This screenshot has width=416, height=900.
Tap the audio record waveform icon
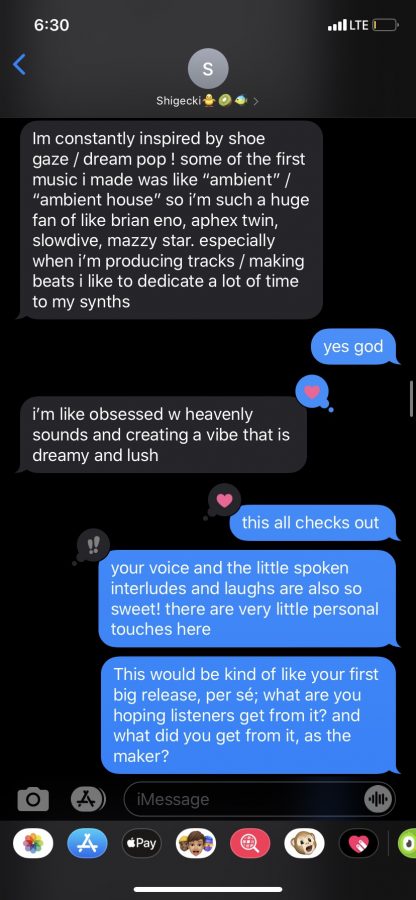point(378,799)
